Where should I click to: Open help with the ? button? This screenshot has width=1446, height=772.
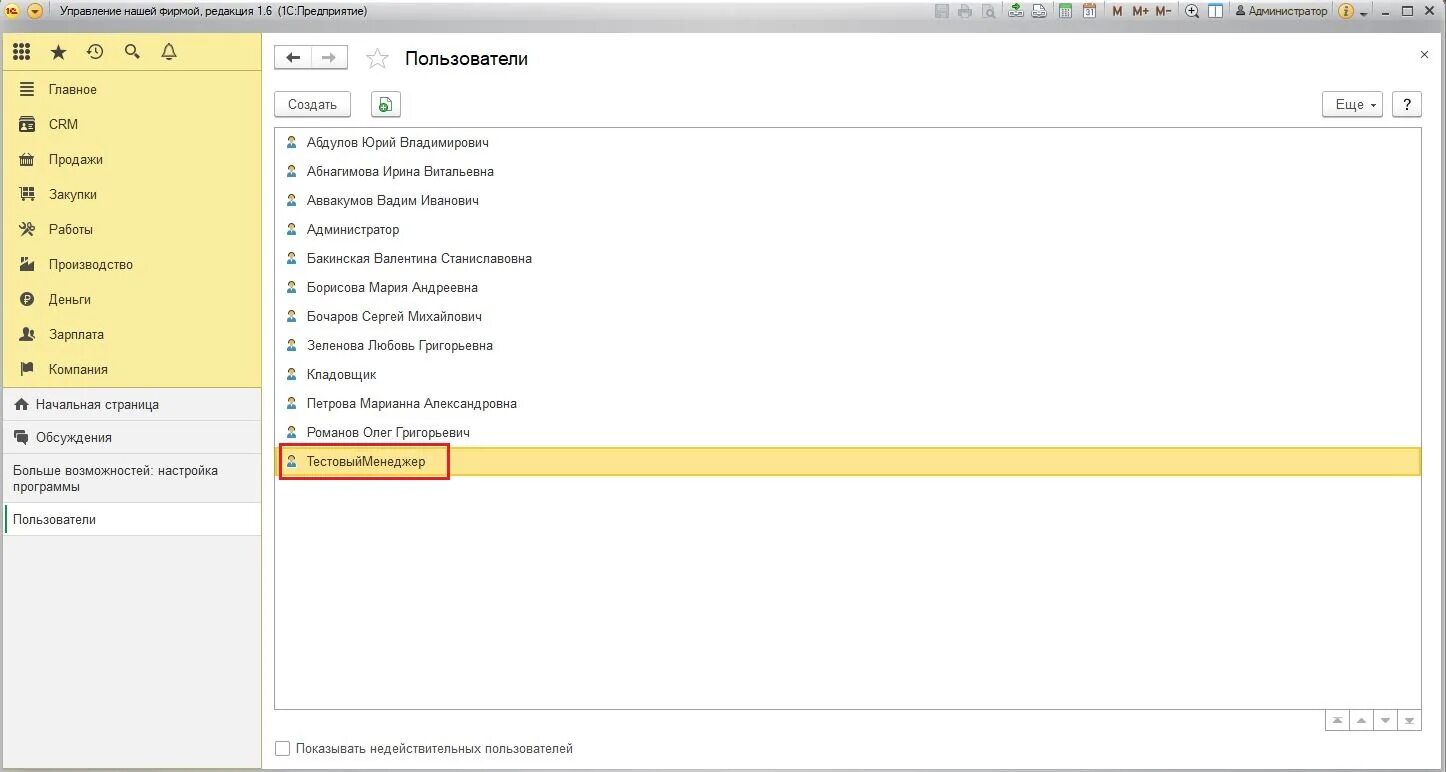click(1406, 104)
